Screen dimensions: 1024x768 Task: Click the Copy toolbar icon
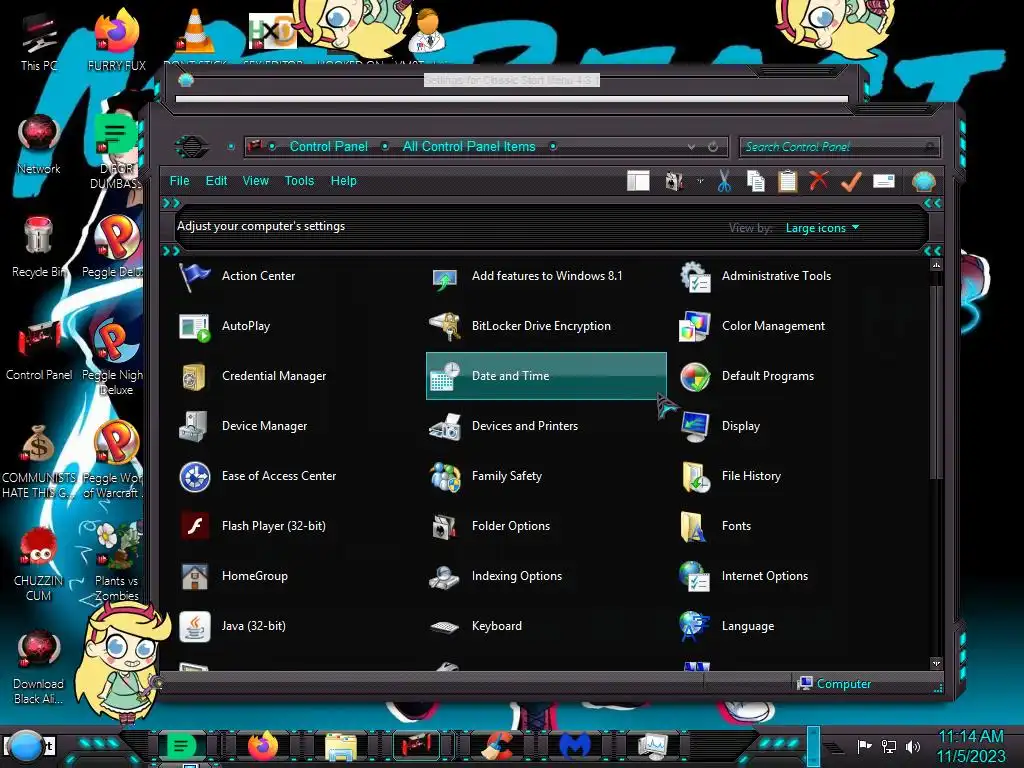[756, 181]
